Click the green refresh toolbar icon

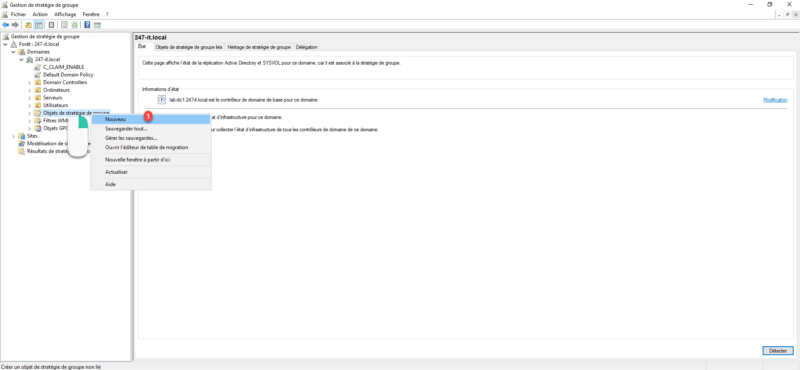74,24
